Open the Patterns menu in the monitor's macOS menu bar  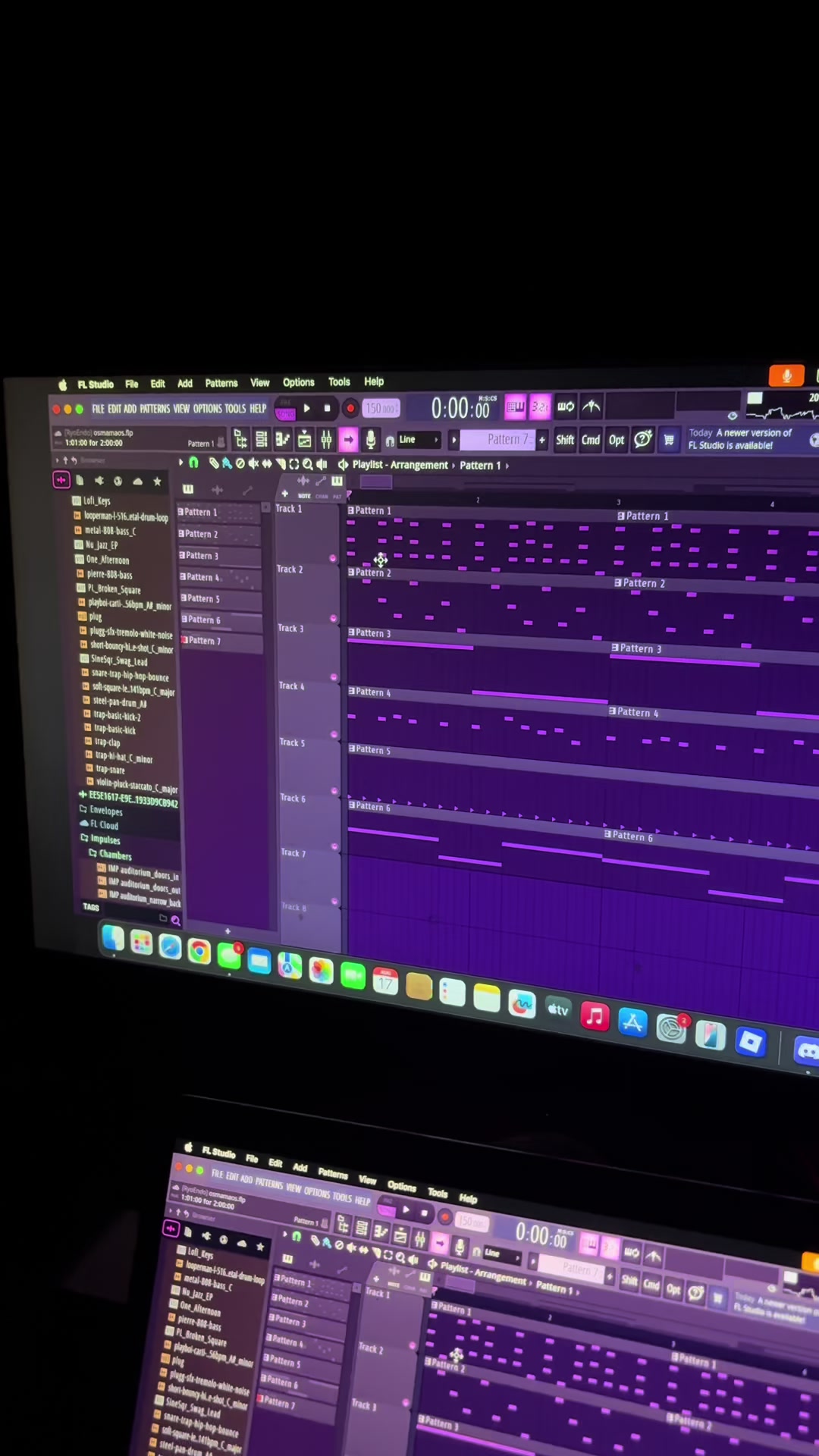coord(221,384)
